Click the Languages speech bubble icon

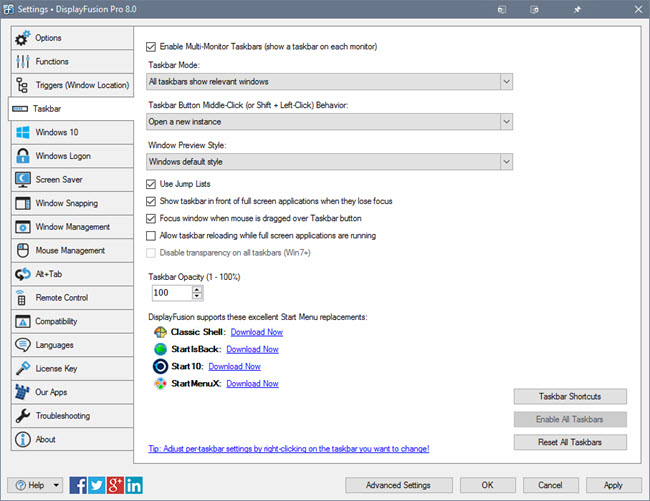(22, 345)
